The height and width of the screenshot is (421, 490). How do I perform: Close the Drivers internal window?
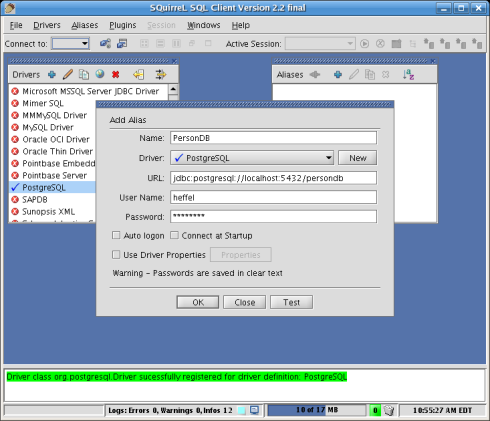pyautogui.click(x=174, y=61)
